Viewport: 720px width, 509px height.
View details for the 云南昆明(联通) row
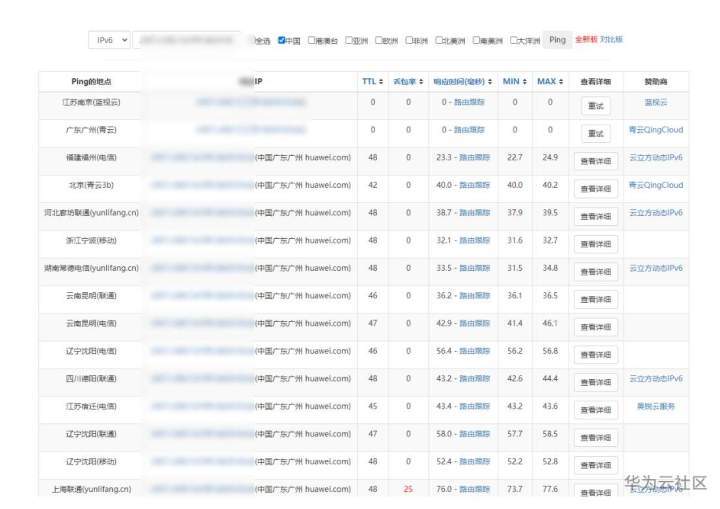pos(596,300)
